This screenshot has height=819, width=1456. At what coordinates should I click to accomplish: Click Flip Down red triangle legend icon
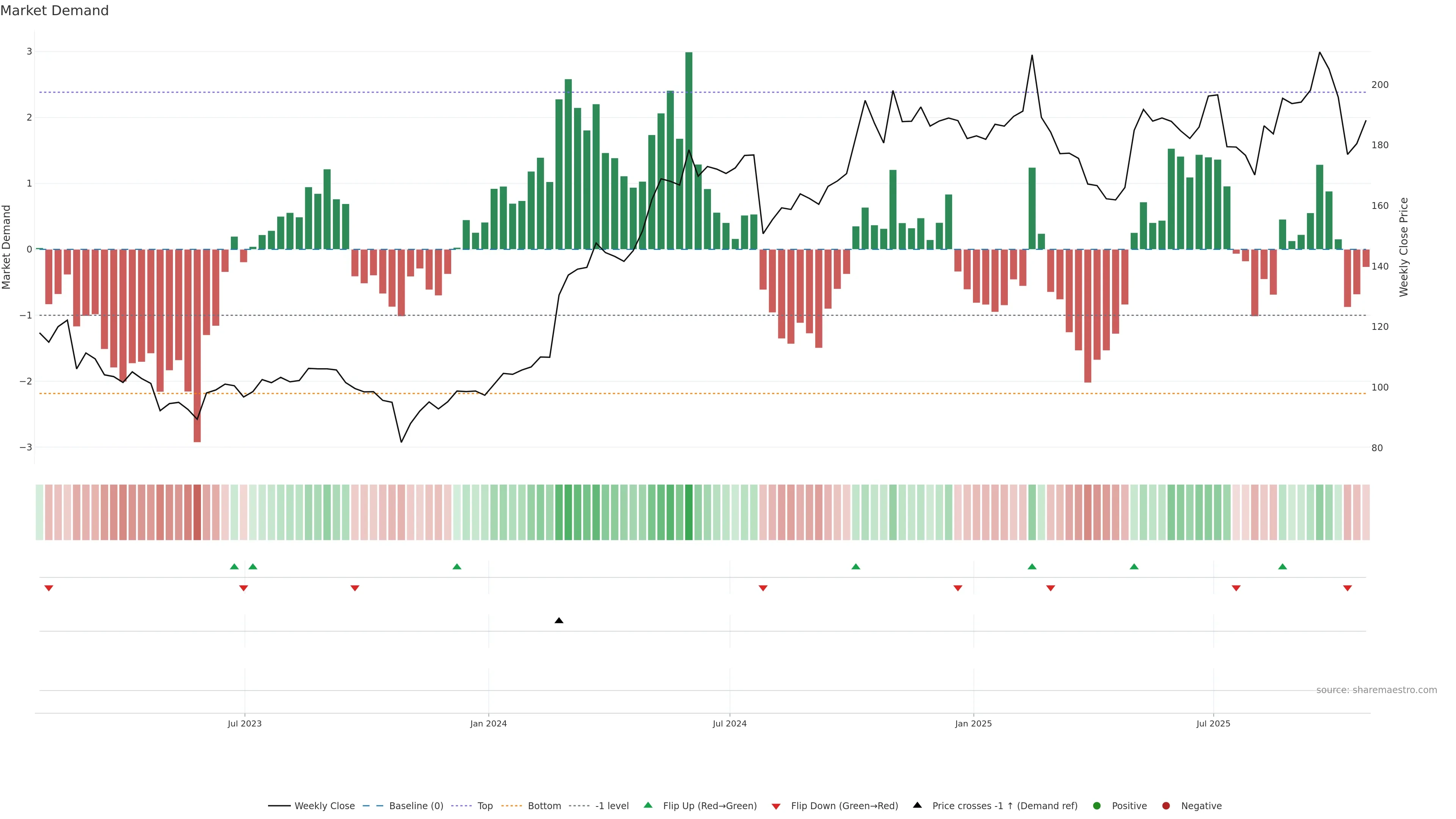click(776, 806)
